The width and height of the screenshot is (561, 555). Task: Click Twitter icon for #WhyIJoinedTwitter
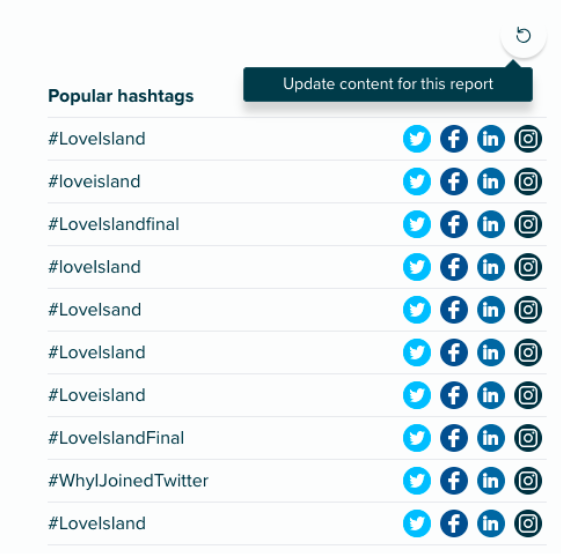(x=417, y=481)
